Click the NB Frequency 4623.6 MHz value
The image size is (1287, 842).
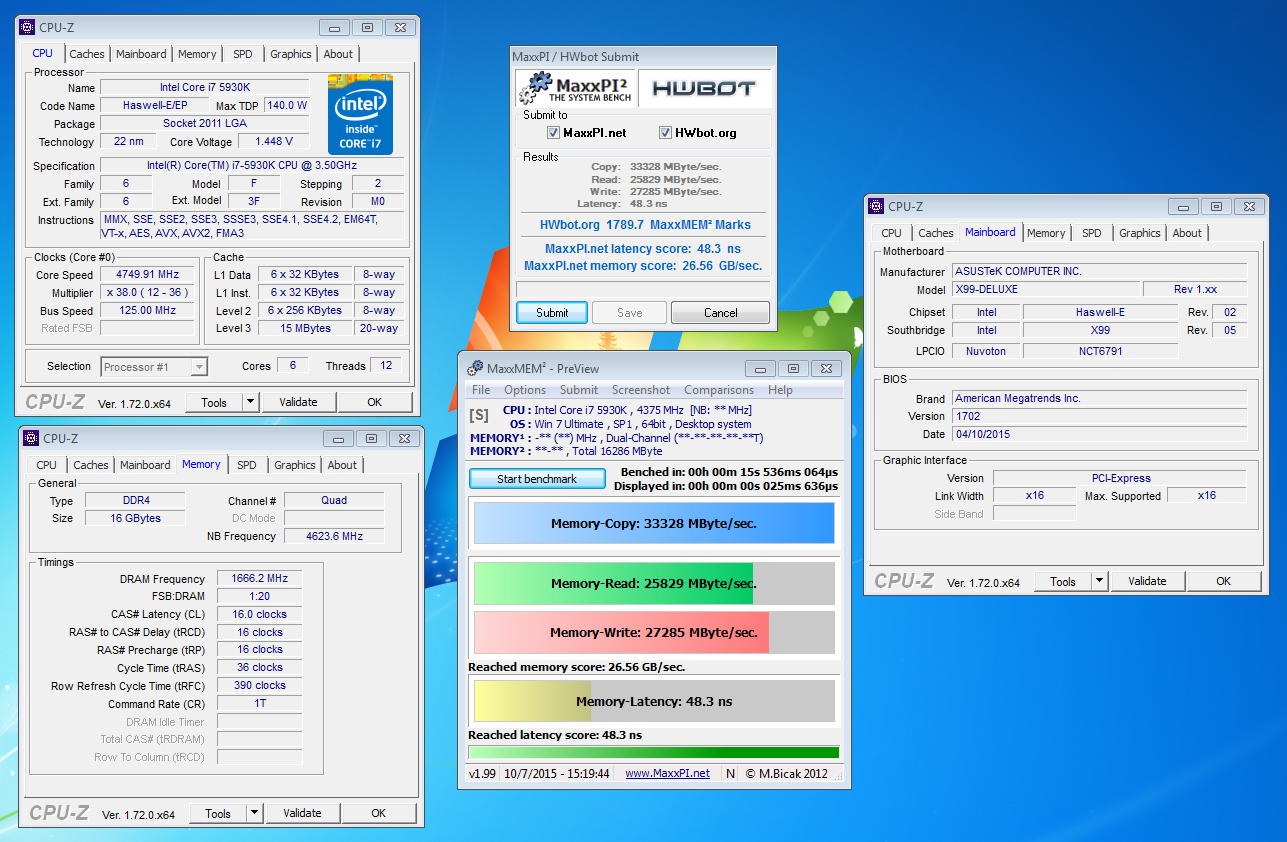point(334,536)
